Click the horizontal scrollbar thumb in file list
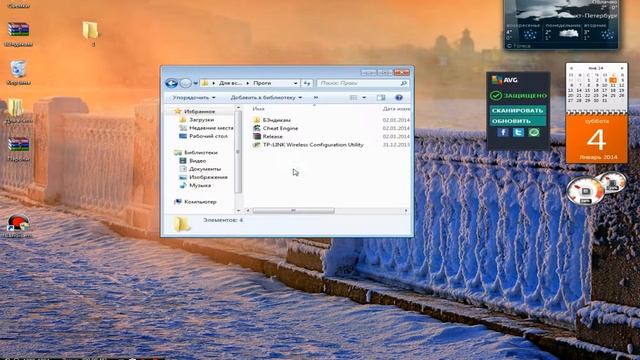Screen dimensions: 640x360 click(293, 211)
